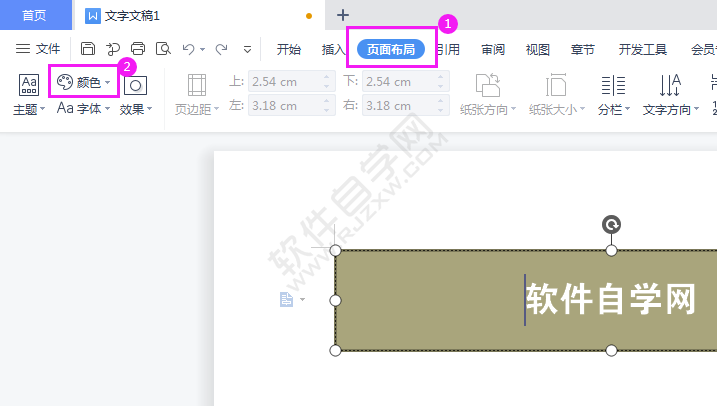Screen dimensions: 717x406
Task: Open Print Preview icon
Action: pos(163,48)
